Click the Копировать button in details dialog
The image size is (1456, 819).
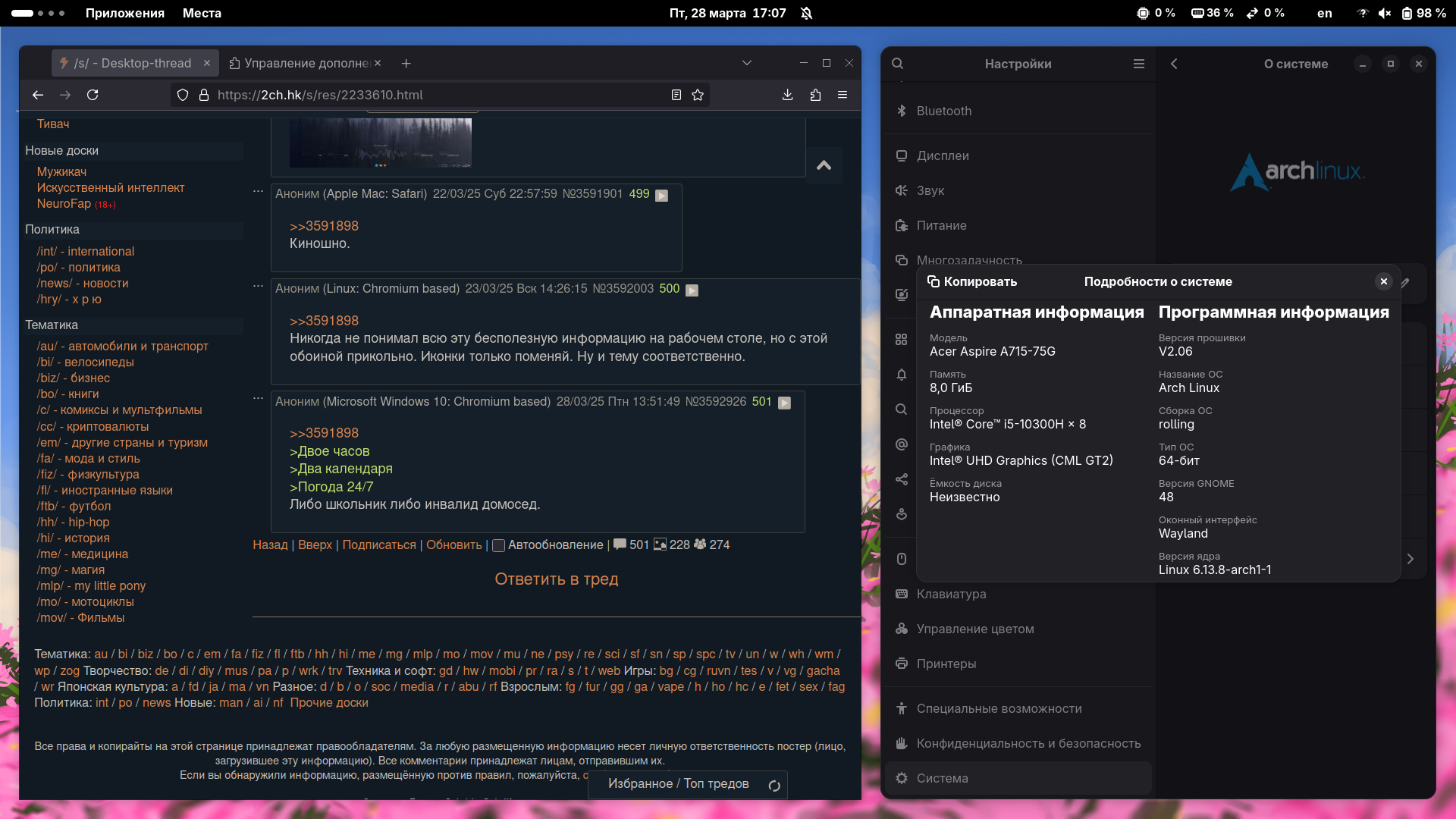coord(972,281)
